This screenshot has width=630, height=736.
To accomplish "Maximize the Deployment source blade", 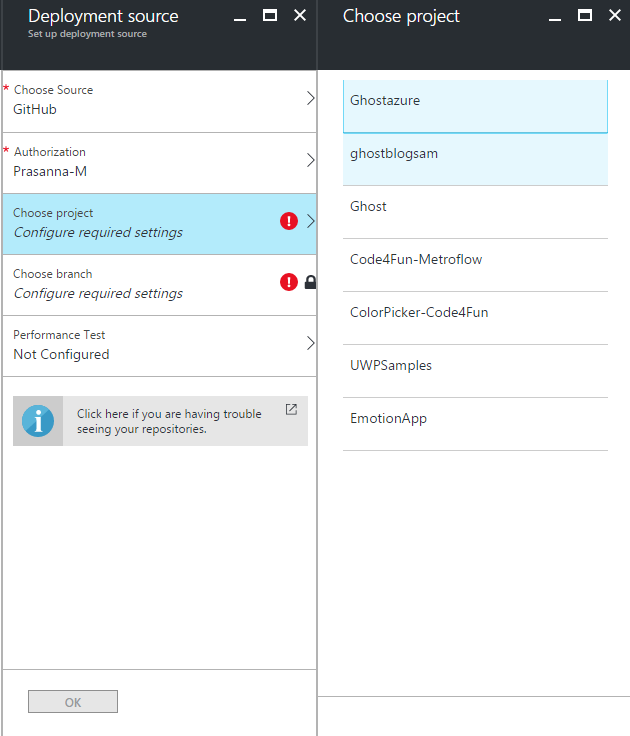I will (x=270, y=15).
